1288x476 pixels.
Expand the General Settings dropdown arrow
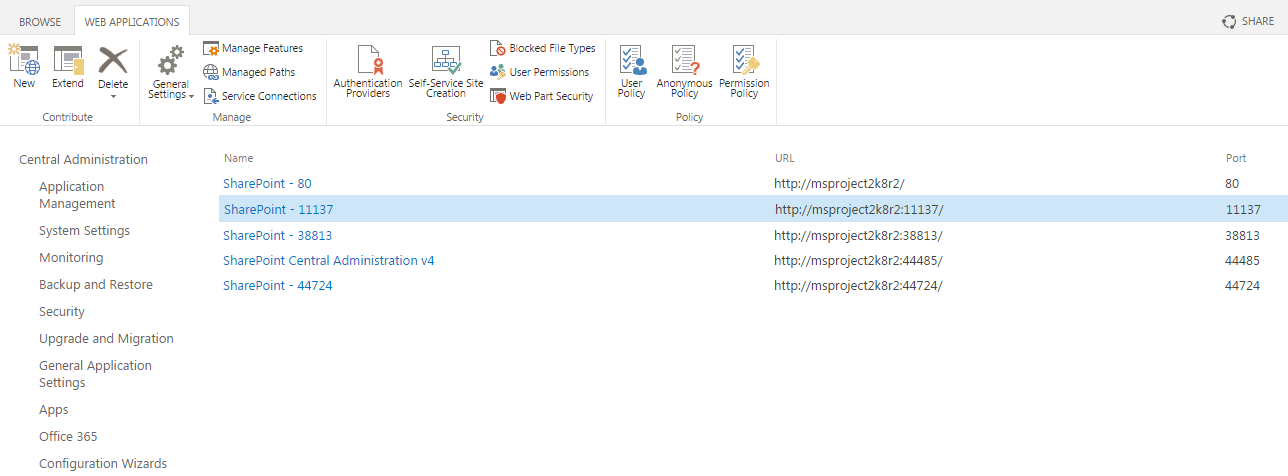pyautogui.click(x=191, y=96)
